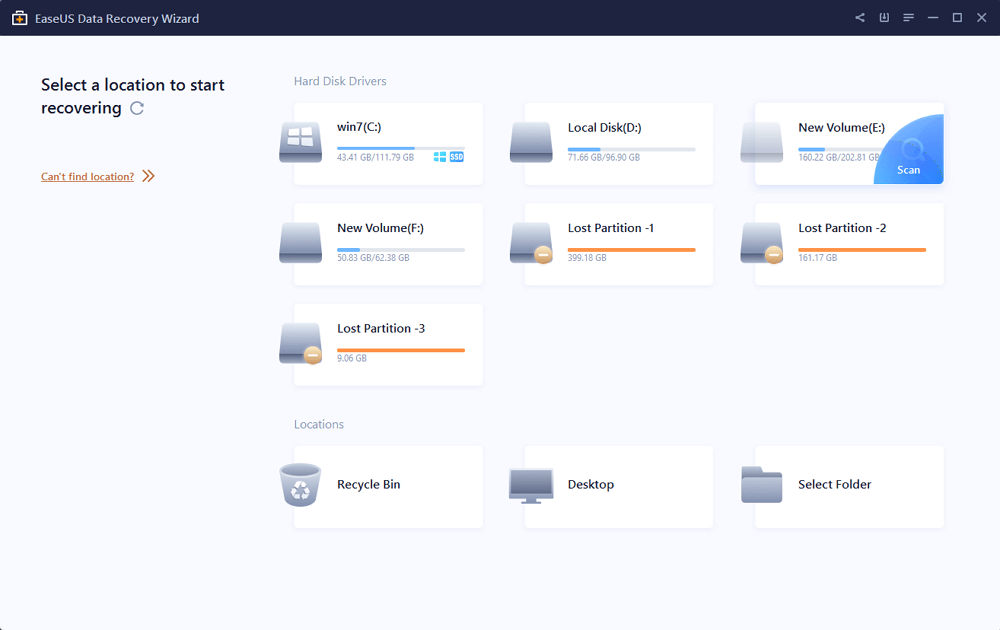
Task: Click the 'New Volume(E:)' drive label
Action: coord(841,128)
